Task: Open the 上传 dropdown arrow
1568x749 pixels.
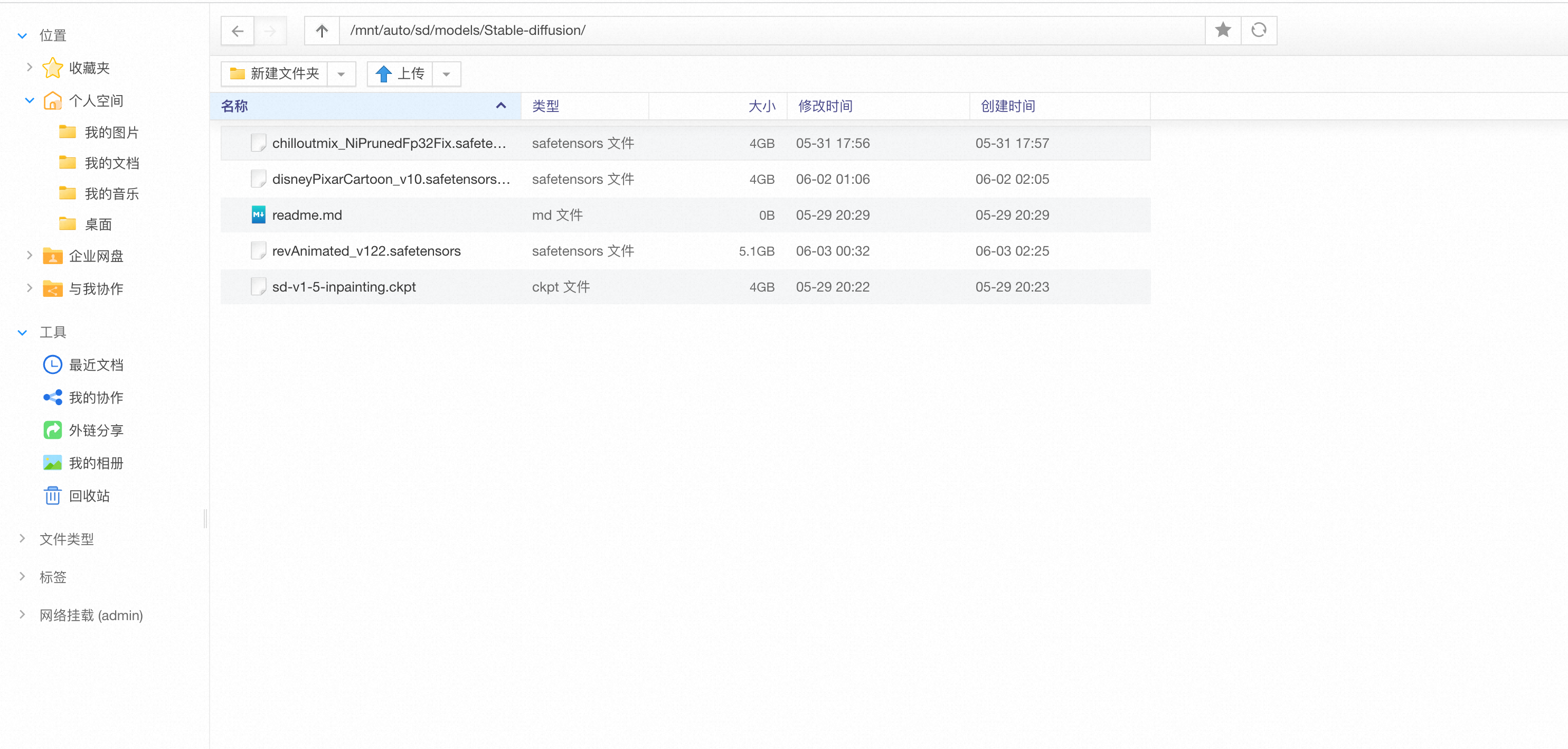Action: [x=446, y=73]
